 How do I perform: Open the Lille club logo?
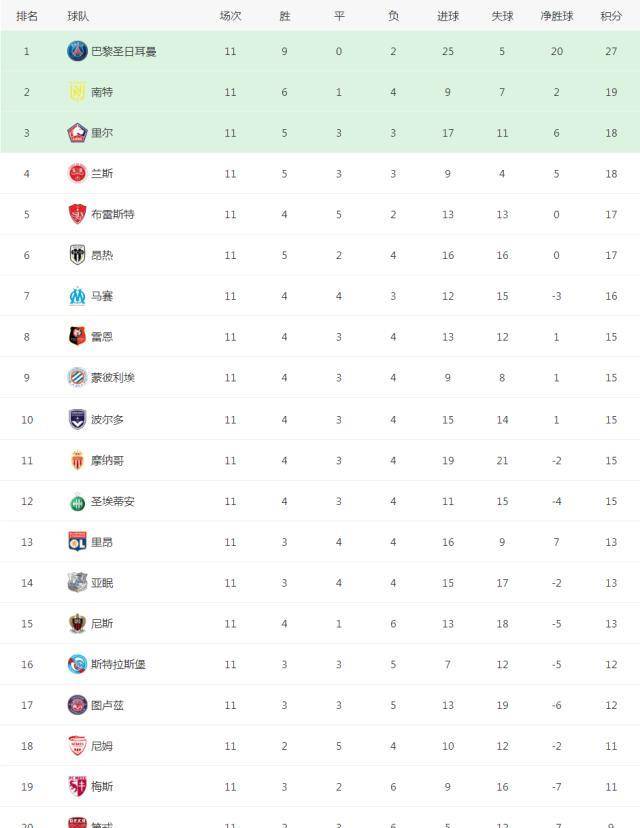[x=77, y=133]
